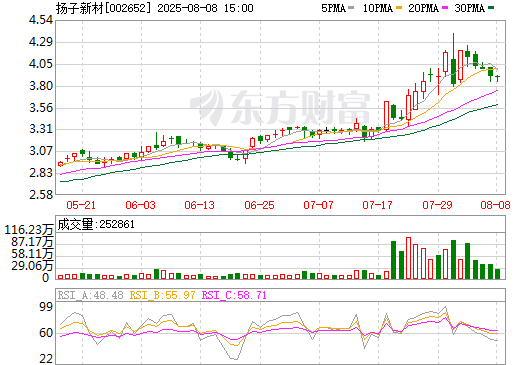Select the 06-13 date label
Viewport: 520px width, 365px height.
(200, 205)
